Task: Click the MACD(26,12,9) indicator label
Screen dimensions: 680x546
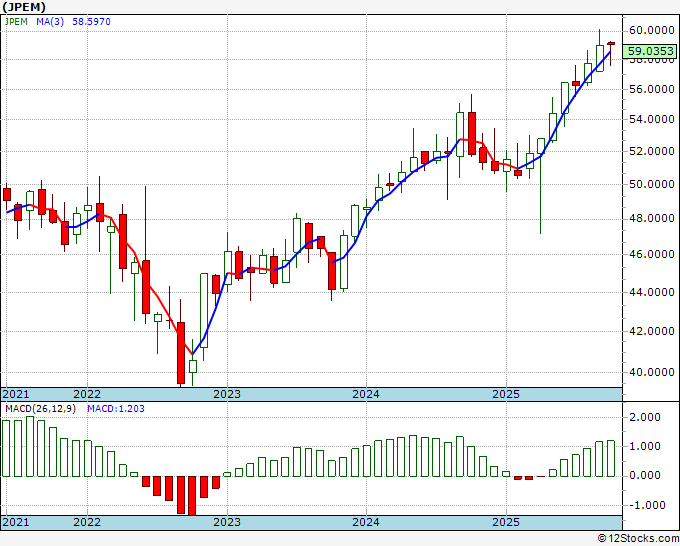Action: click(40, 409)
